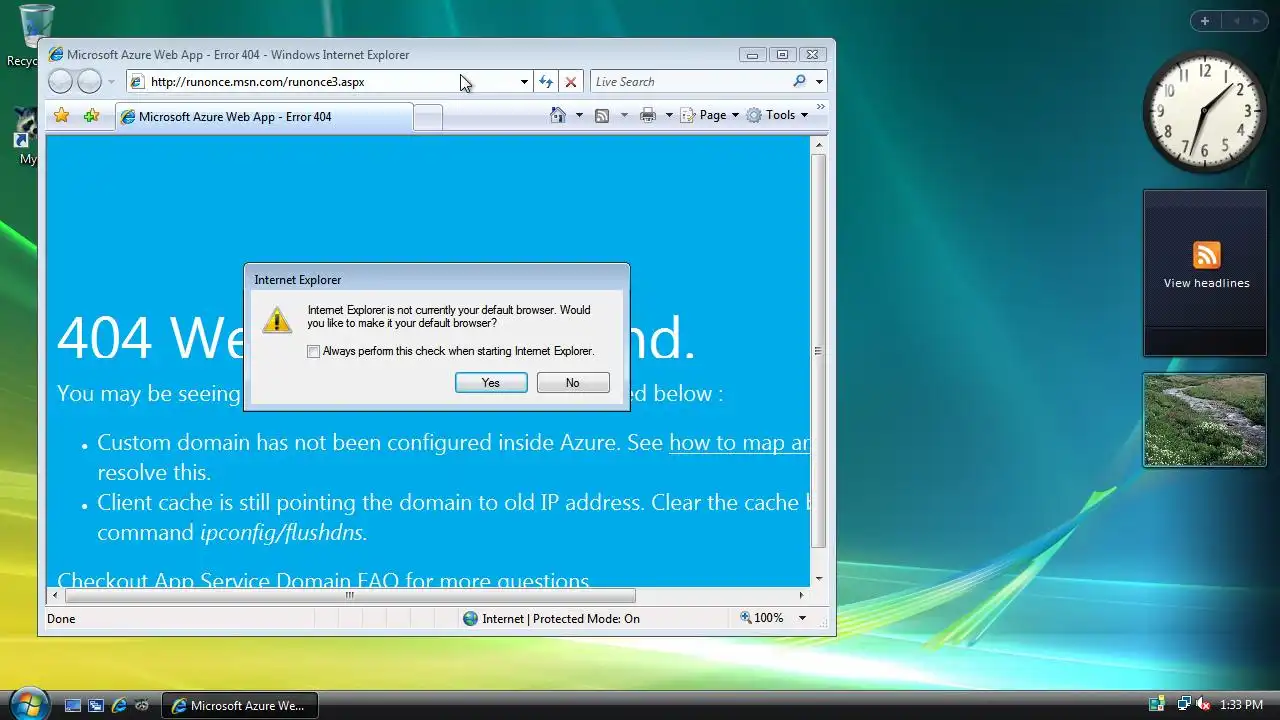1280x720 pixels.
Task: Click Switch between windows quick launch icon
Action: [x=96, y=705]
